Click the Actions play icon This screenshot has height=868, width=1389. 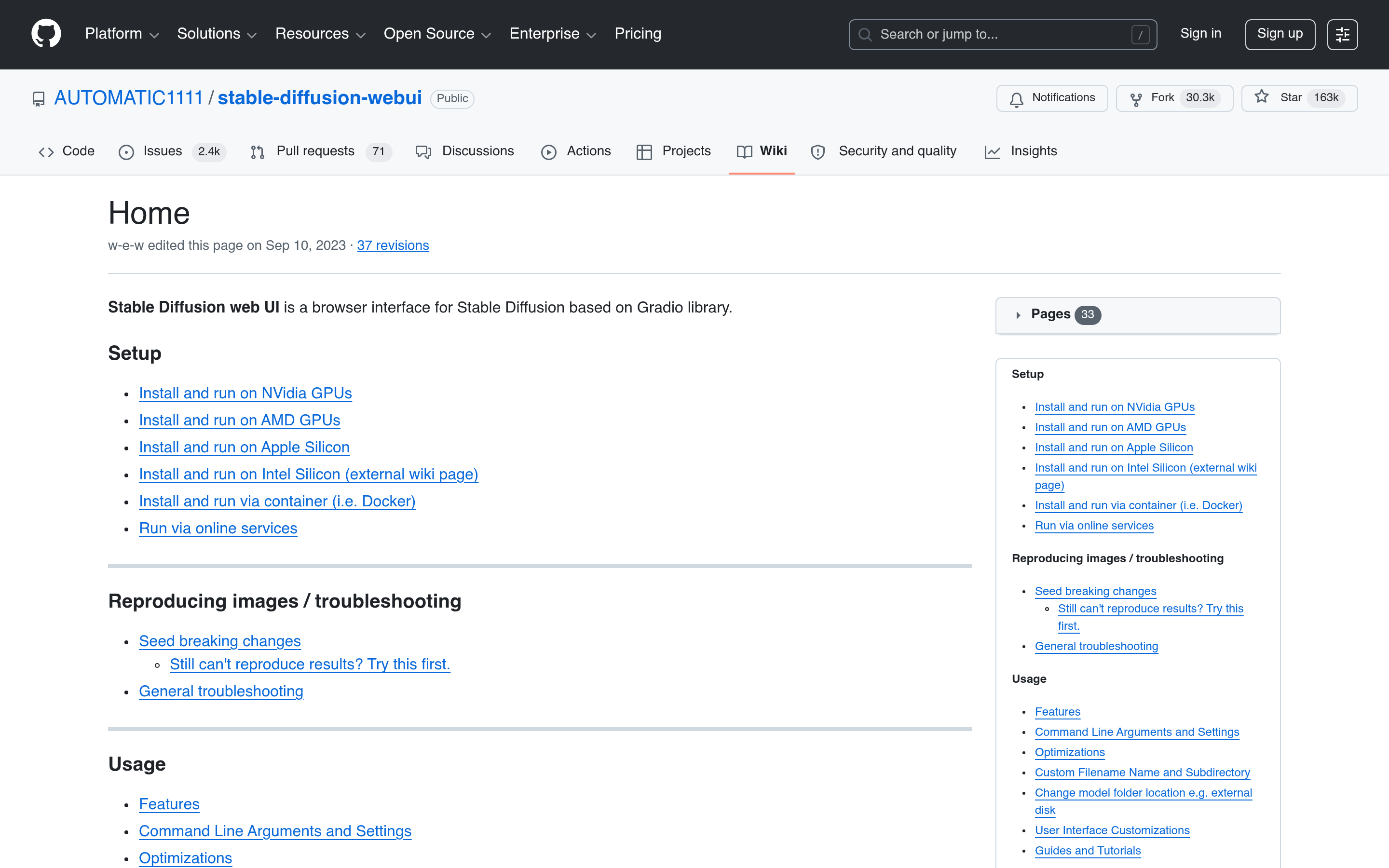[x=549, y=152]
